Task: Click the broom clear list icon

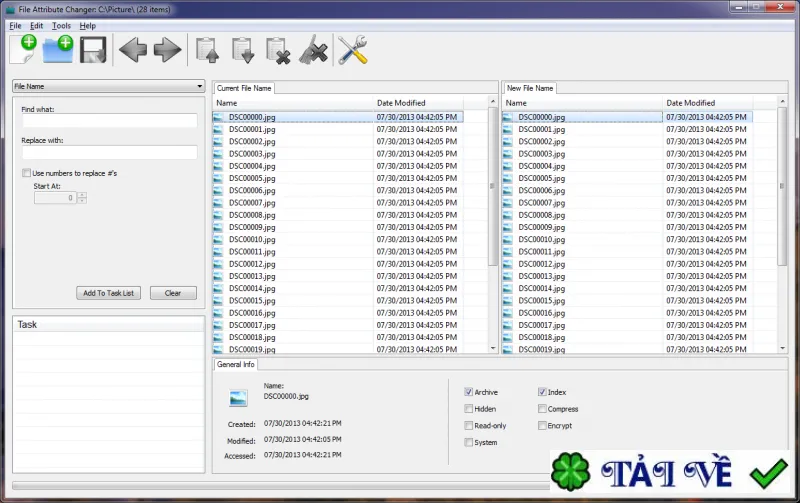Action: click(x=313, y=49)
